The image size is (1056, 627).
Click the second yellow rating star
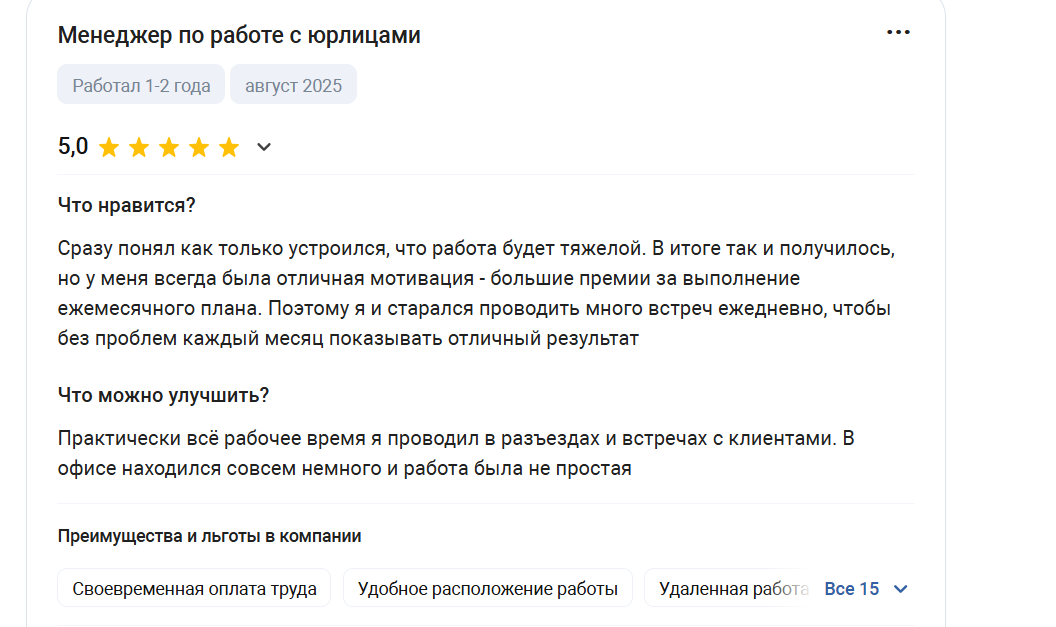(139, 147)
